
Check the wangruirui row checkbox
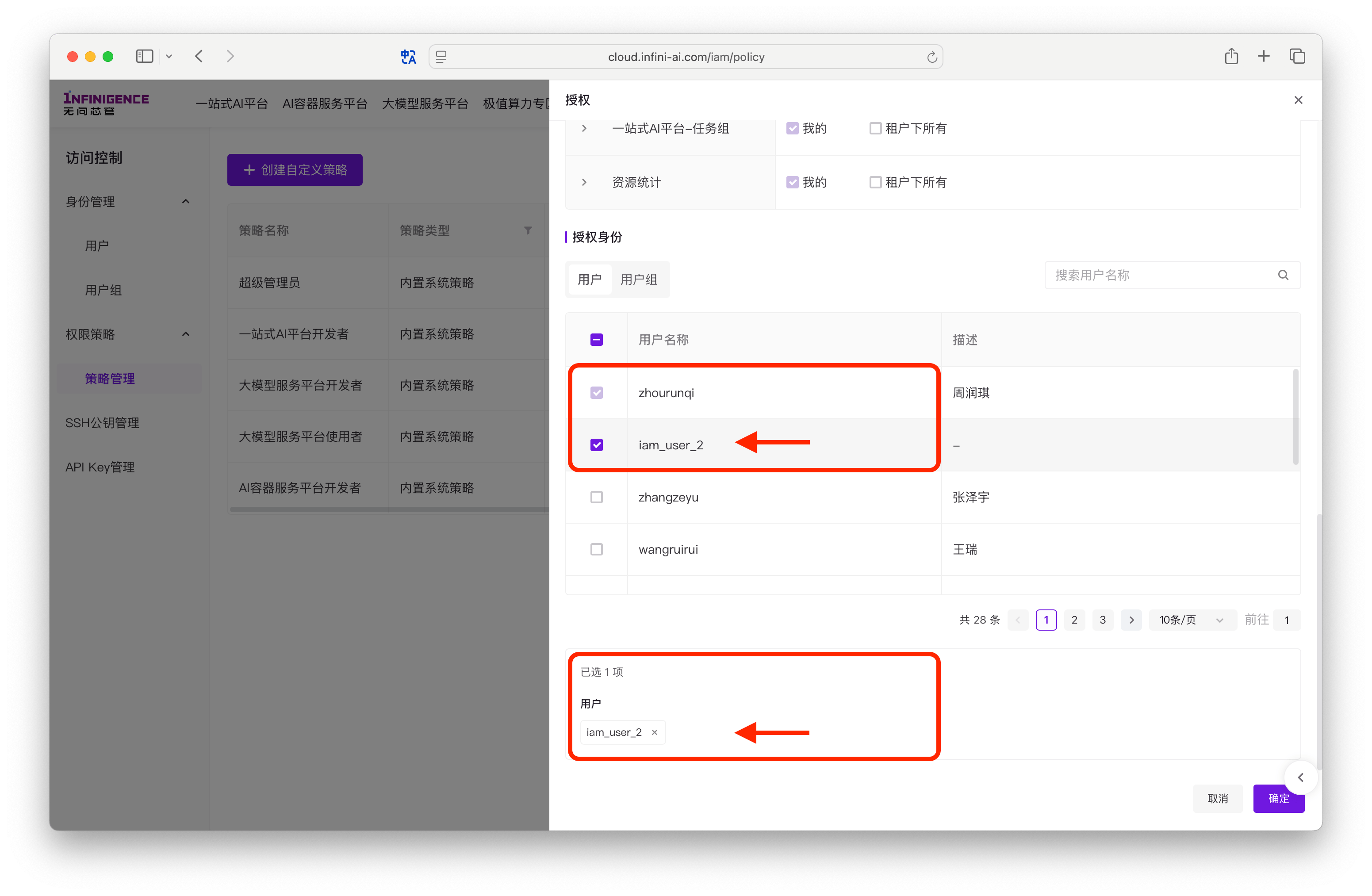click(596, 549)
